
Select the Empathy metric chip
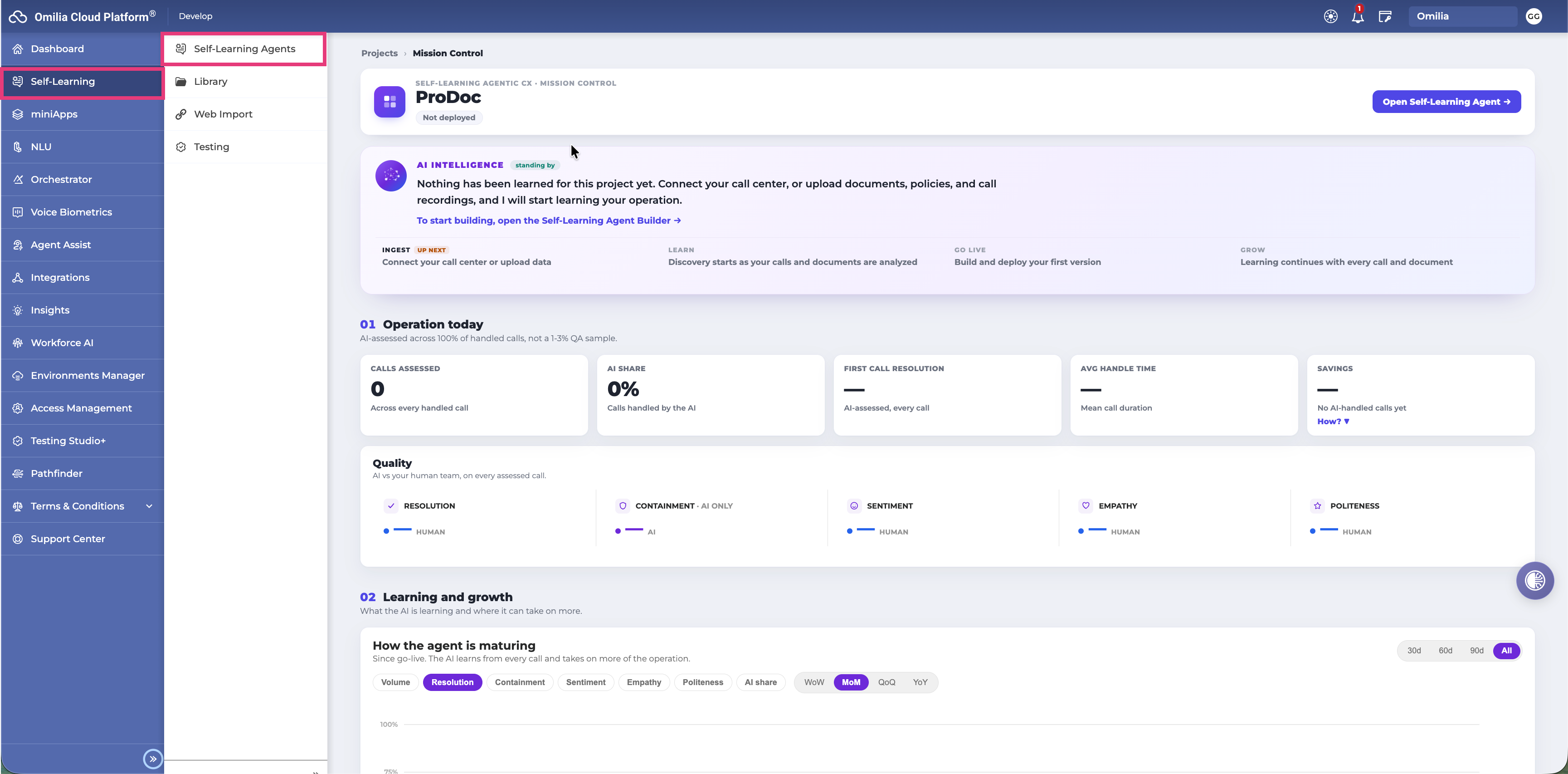tap(644, 682)
